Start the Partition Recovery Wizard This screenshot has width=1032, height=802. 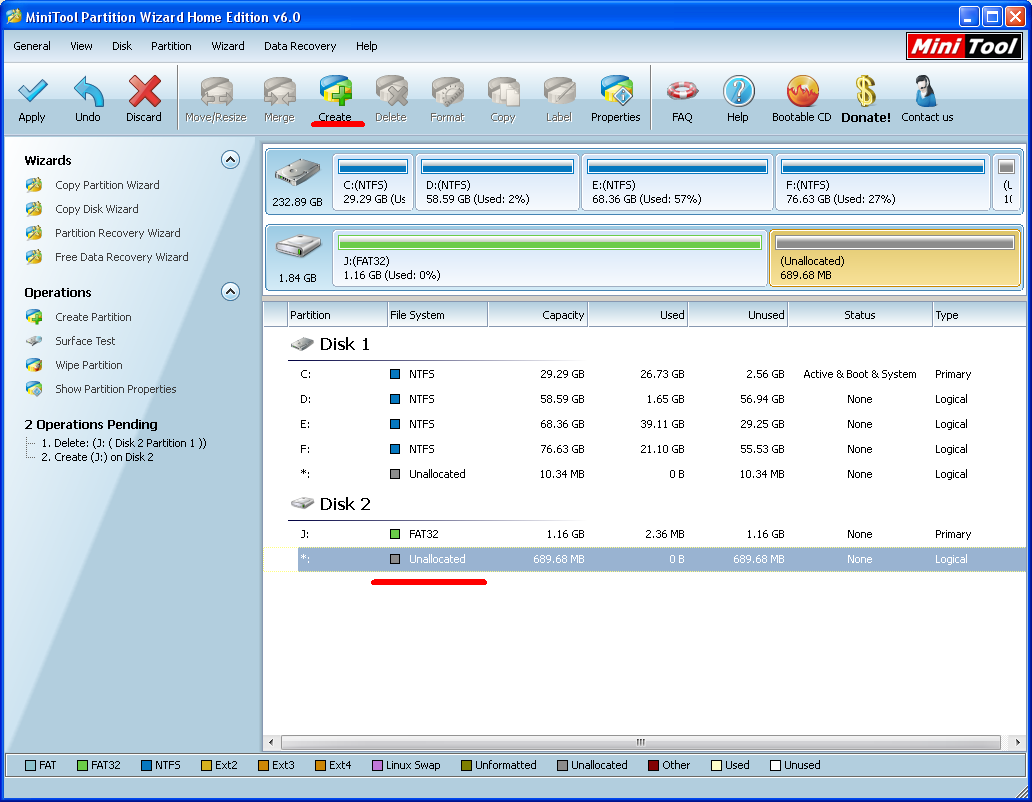click(x=117, y=233)
